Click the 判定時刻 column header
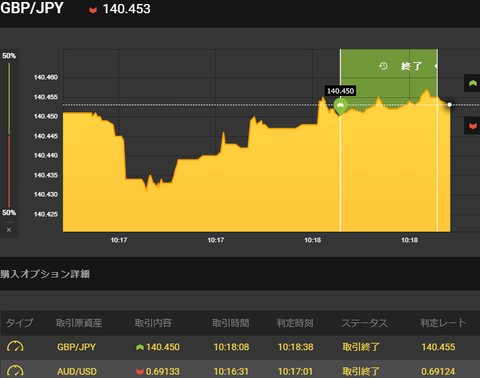Viewport: 480px width, 378px height. (x=295, y=323)
